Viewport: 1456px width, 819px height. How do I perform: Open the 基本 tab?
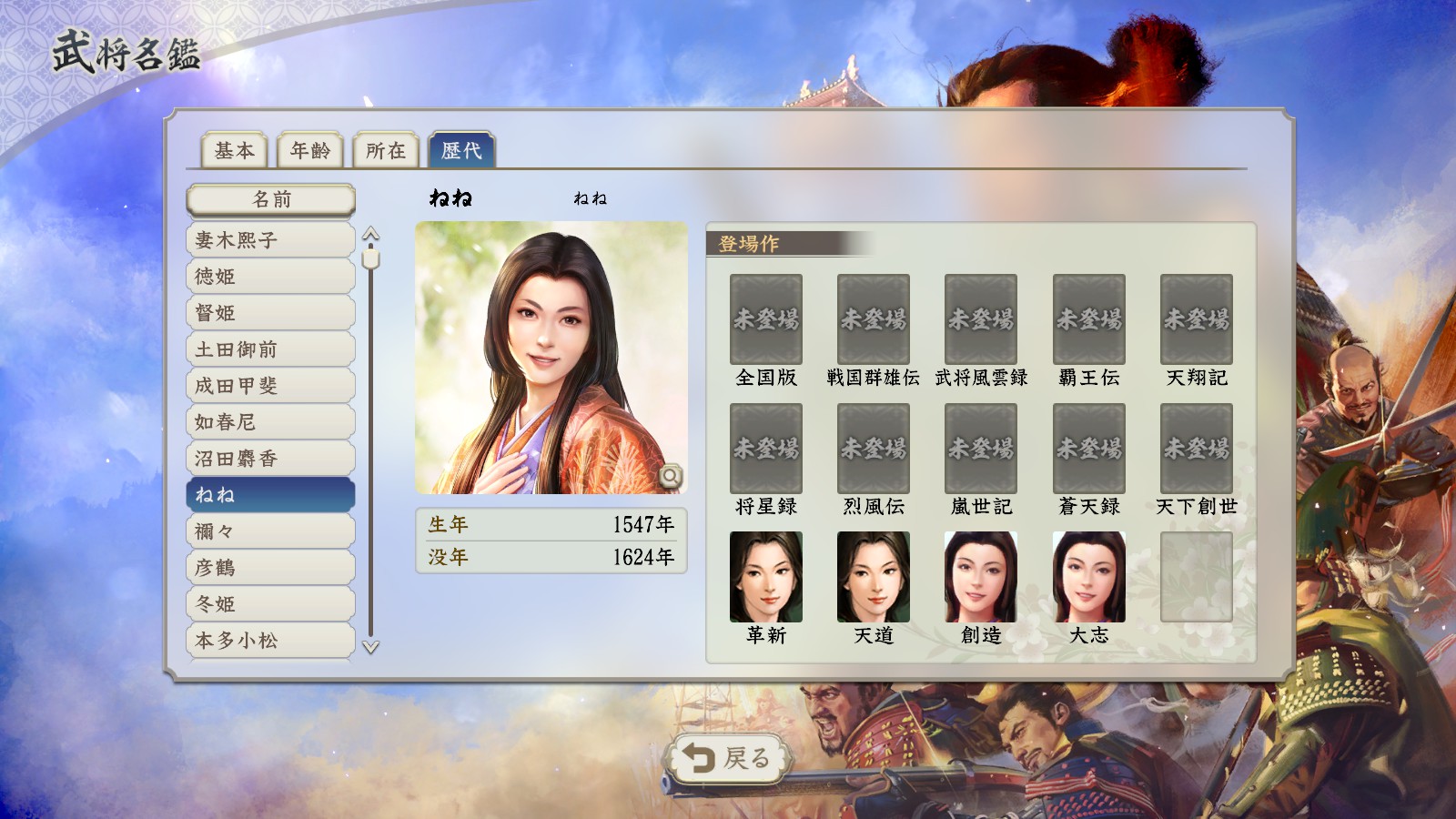(234, 150)
